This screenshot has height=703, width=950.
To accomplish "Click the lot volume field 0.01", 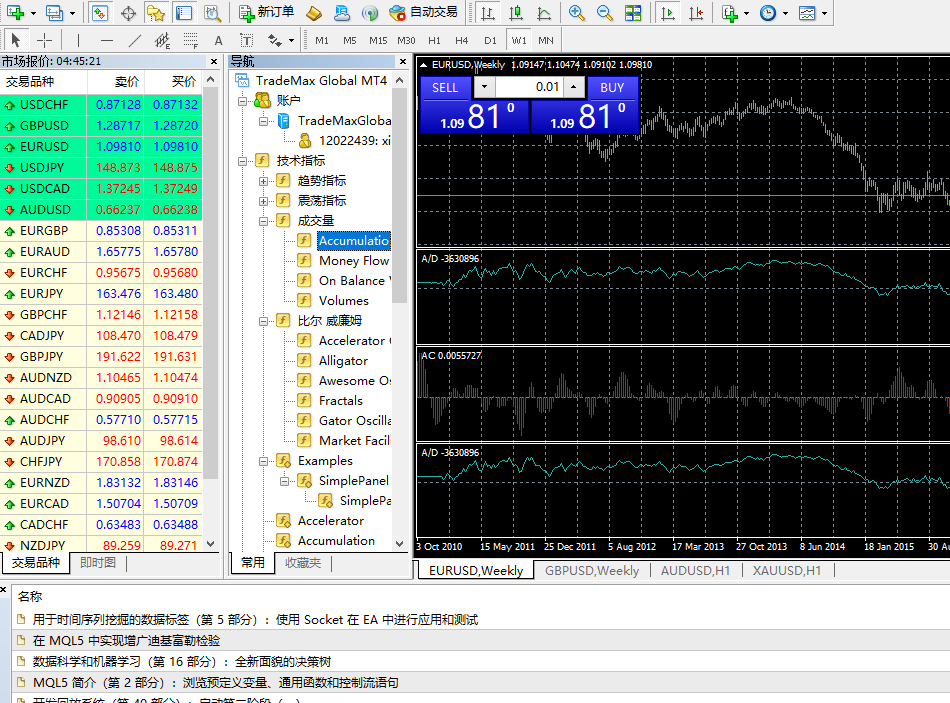I will pos(528,87).
